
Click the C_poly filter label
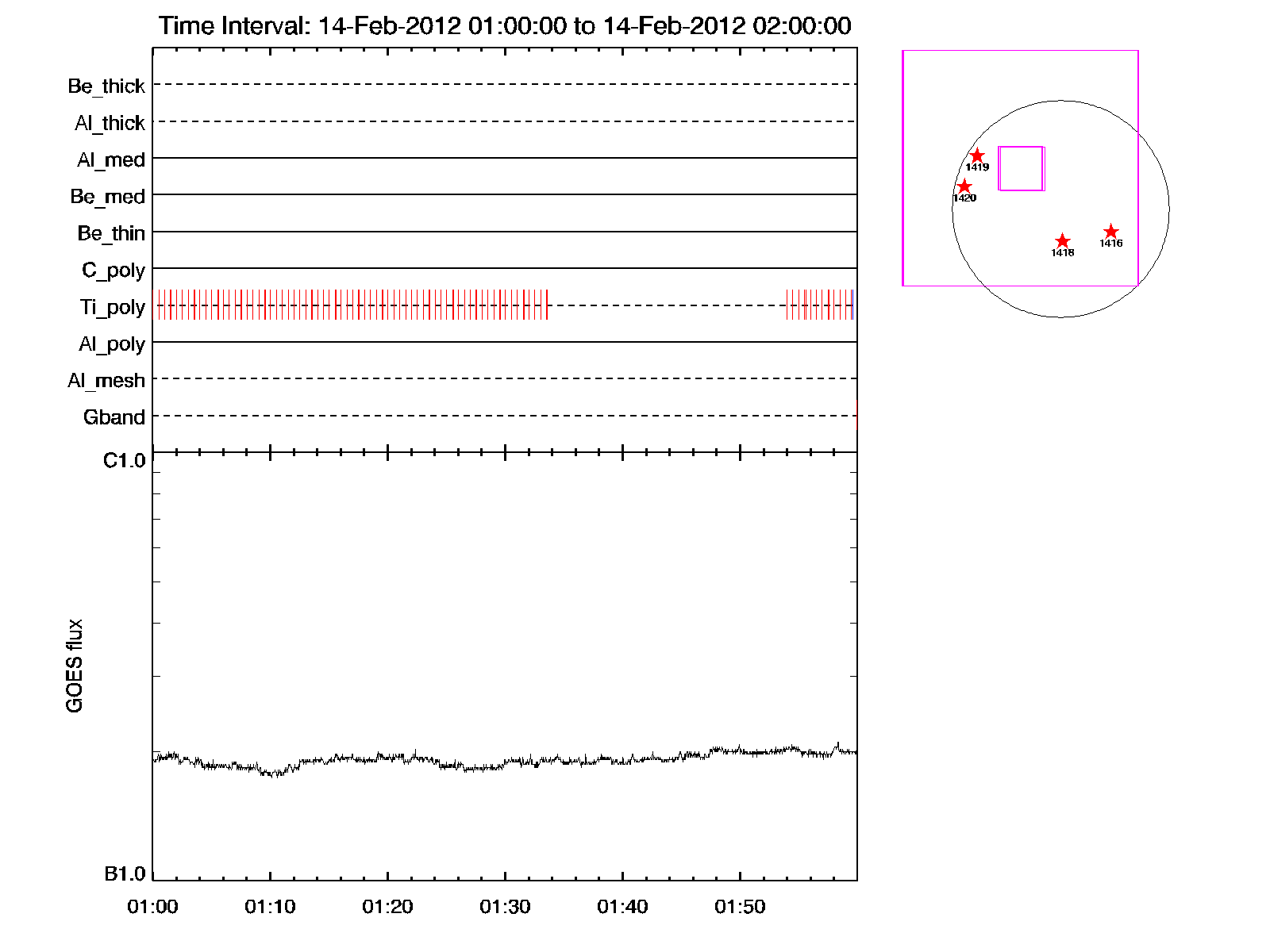click(x=114, y=271)
